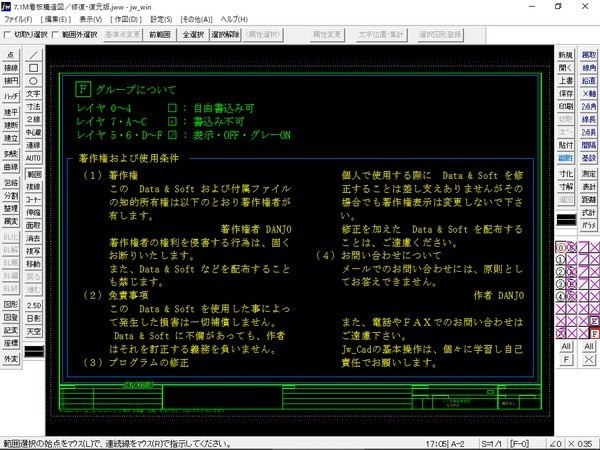Open the 天空 sky factor tool
The image size is (600, 450).
pos(33,331)
